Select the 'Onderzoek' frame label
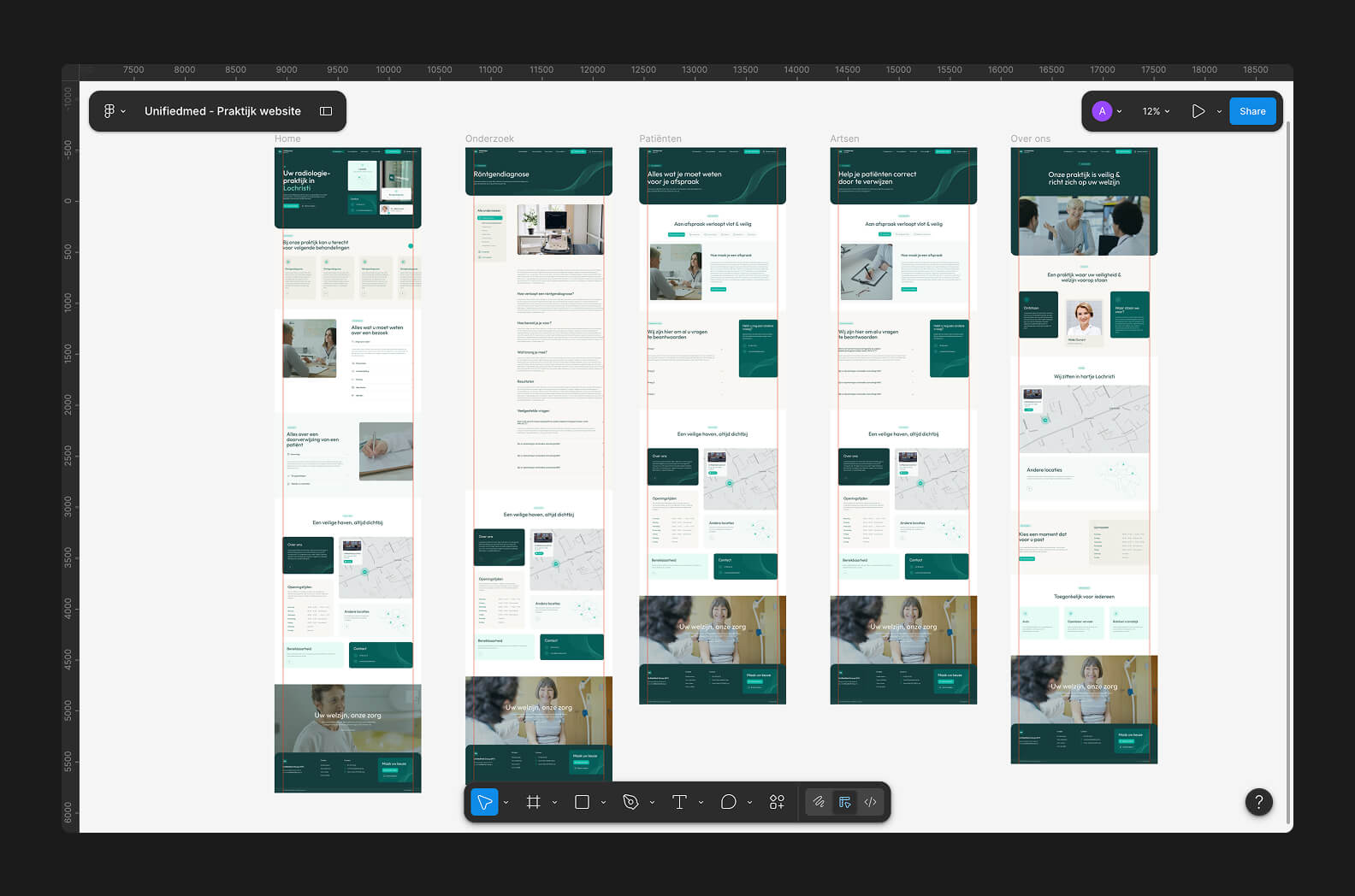The width and height of the screenshot is (1355, 896). coord(489,139)
